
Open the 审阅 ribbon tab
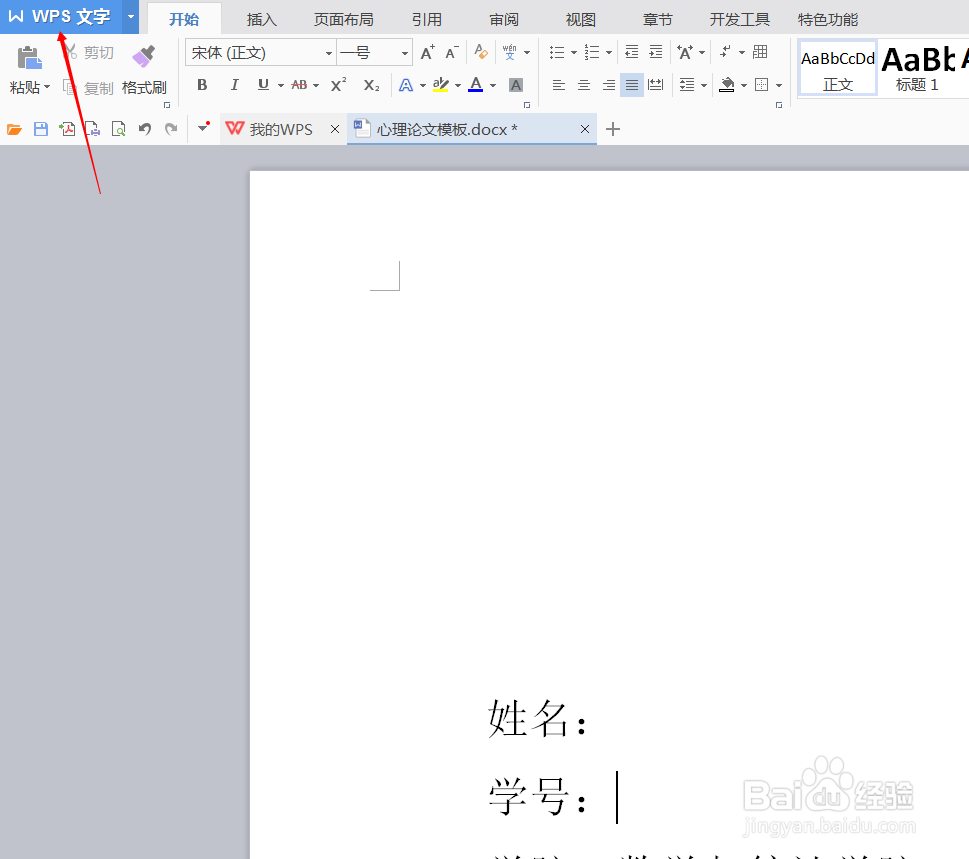coord(504,19)
